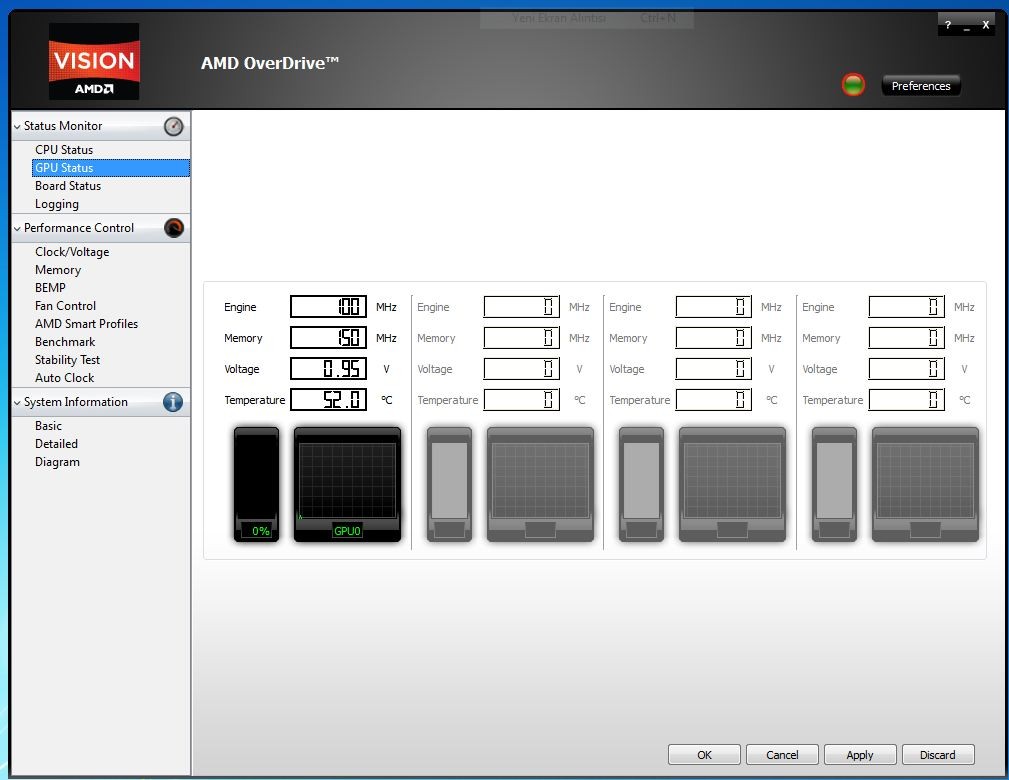The image size is (1009, 780).
Task: Click the green status indicator light
Action: coord(853,85)
